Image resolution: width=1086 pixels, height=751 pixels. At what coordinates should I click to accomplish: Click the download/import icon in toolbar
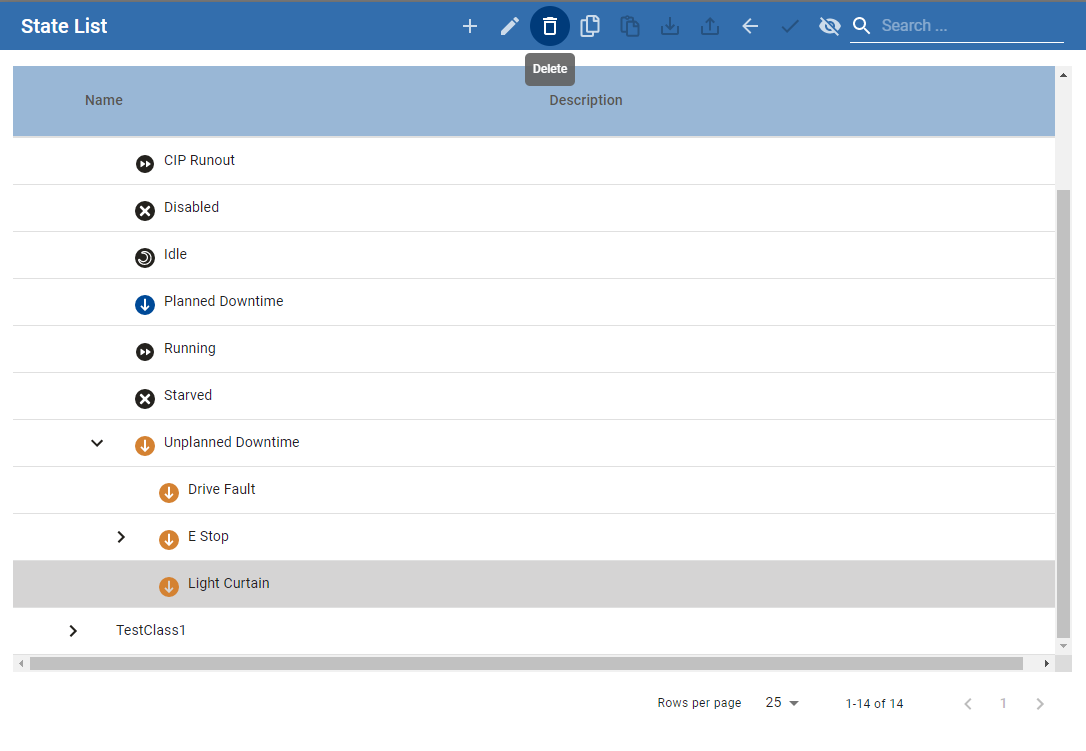click(670, 26)
